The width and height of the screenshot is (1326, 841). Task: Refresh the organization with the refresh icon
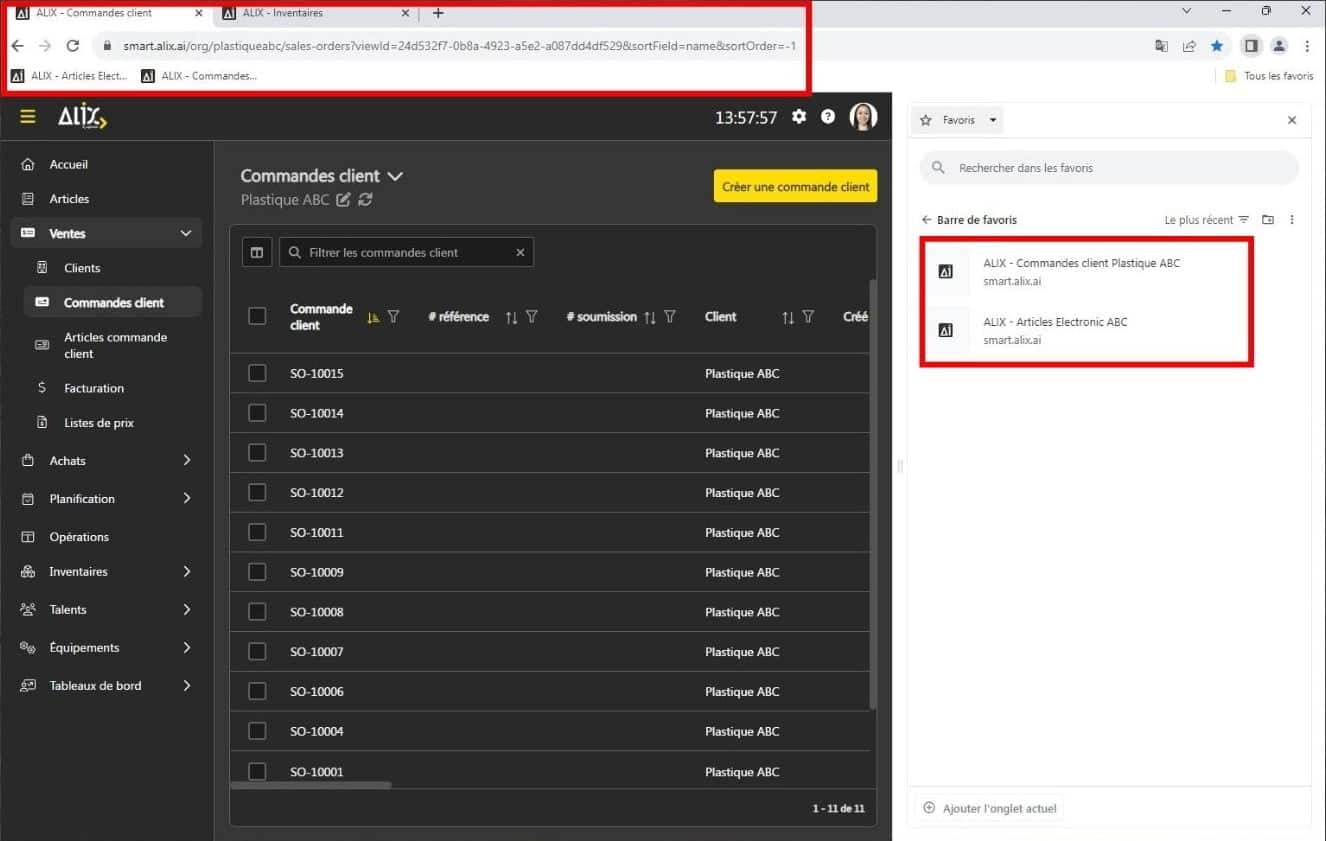pos(363,200)
